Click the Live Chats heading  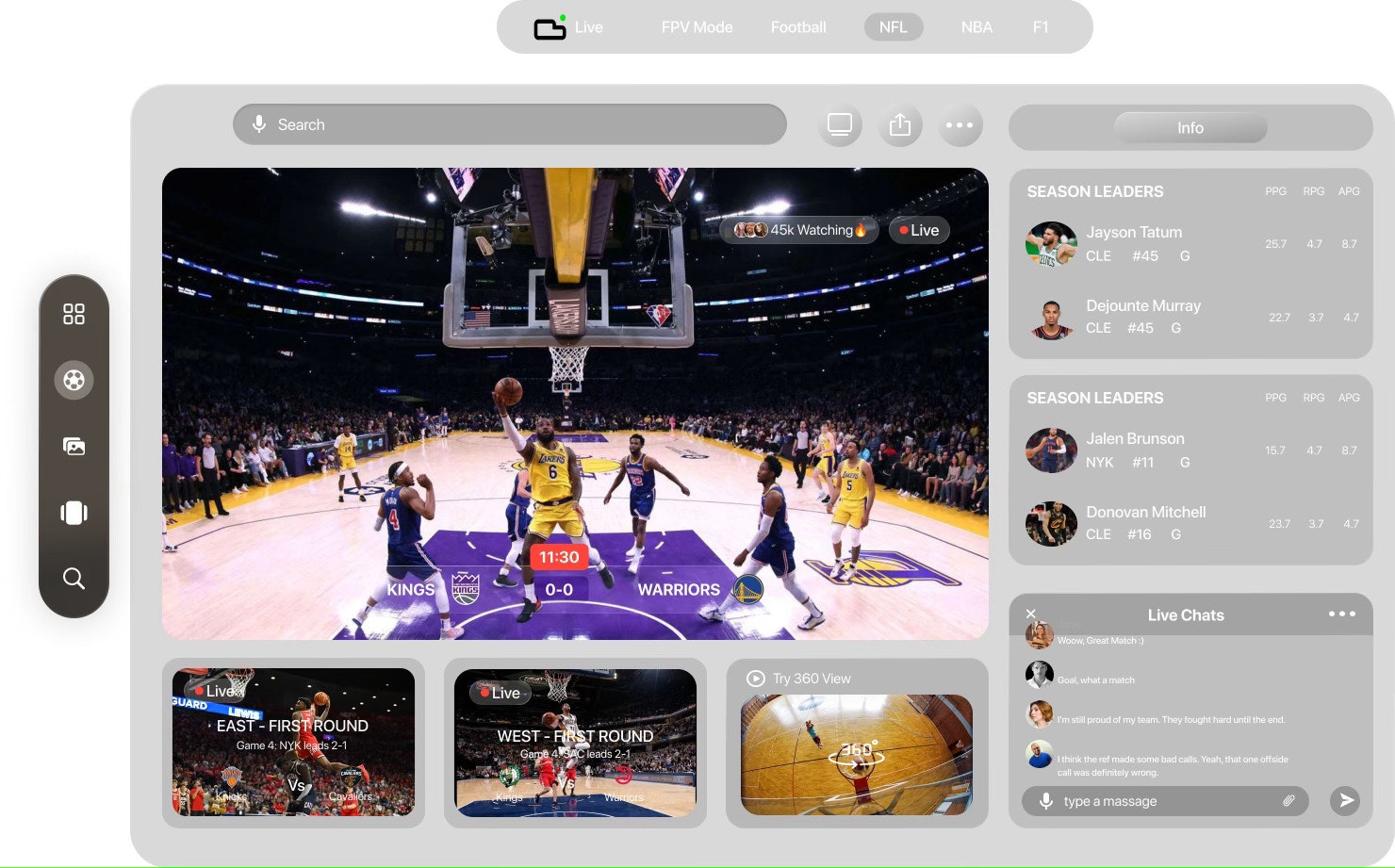click(x=1186, y=614)
